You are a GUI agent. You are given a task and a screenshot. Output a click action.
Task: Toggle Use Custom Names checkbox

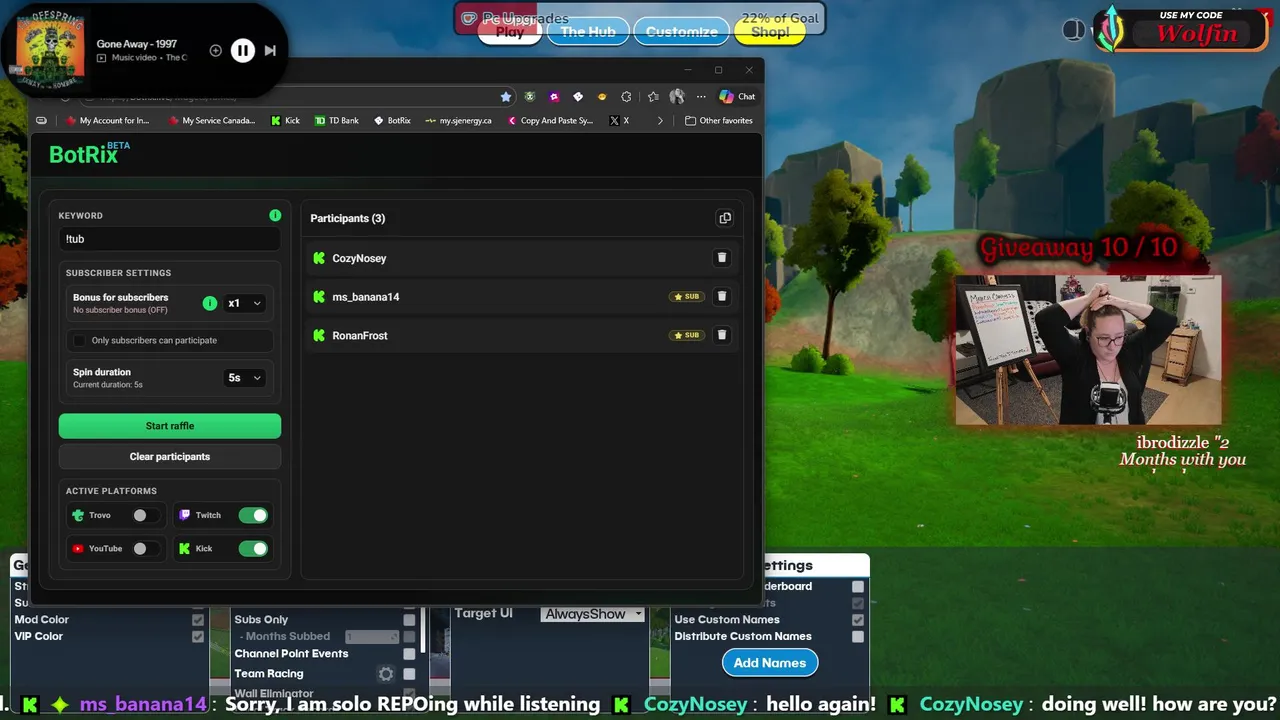tap(858, 620)
